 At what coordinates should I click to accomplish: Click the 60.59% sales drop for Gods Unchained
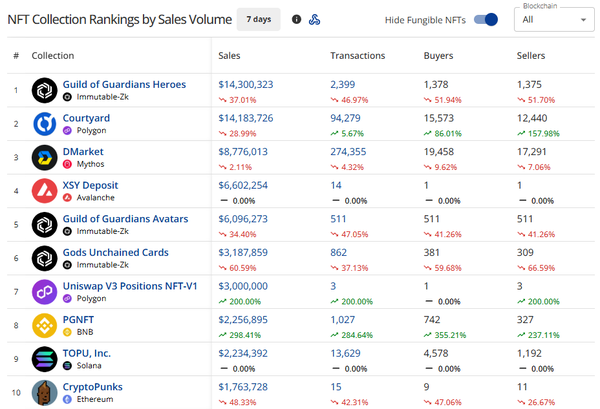click(243, 268)
